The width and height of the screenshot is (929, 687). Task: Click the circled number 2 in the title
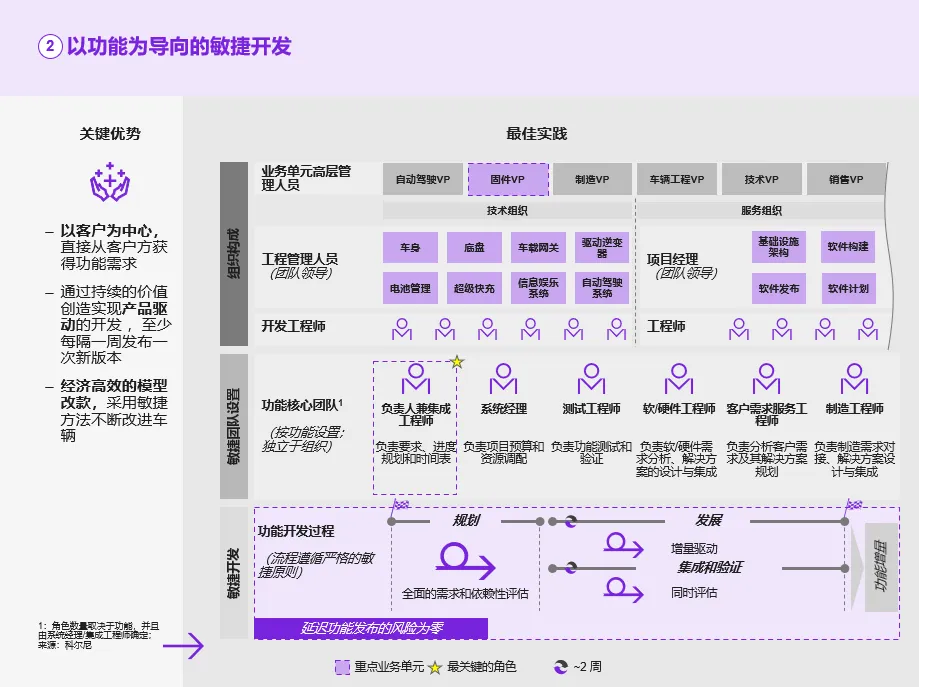pyautogui.click(x=50, y=47)
